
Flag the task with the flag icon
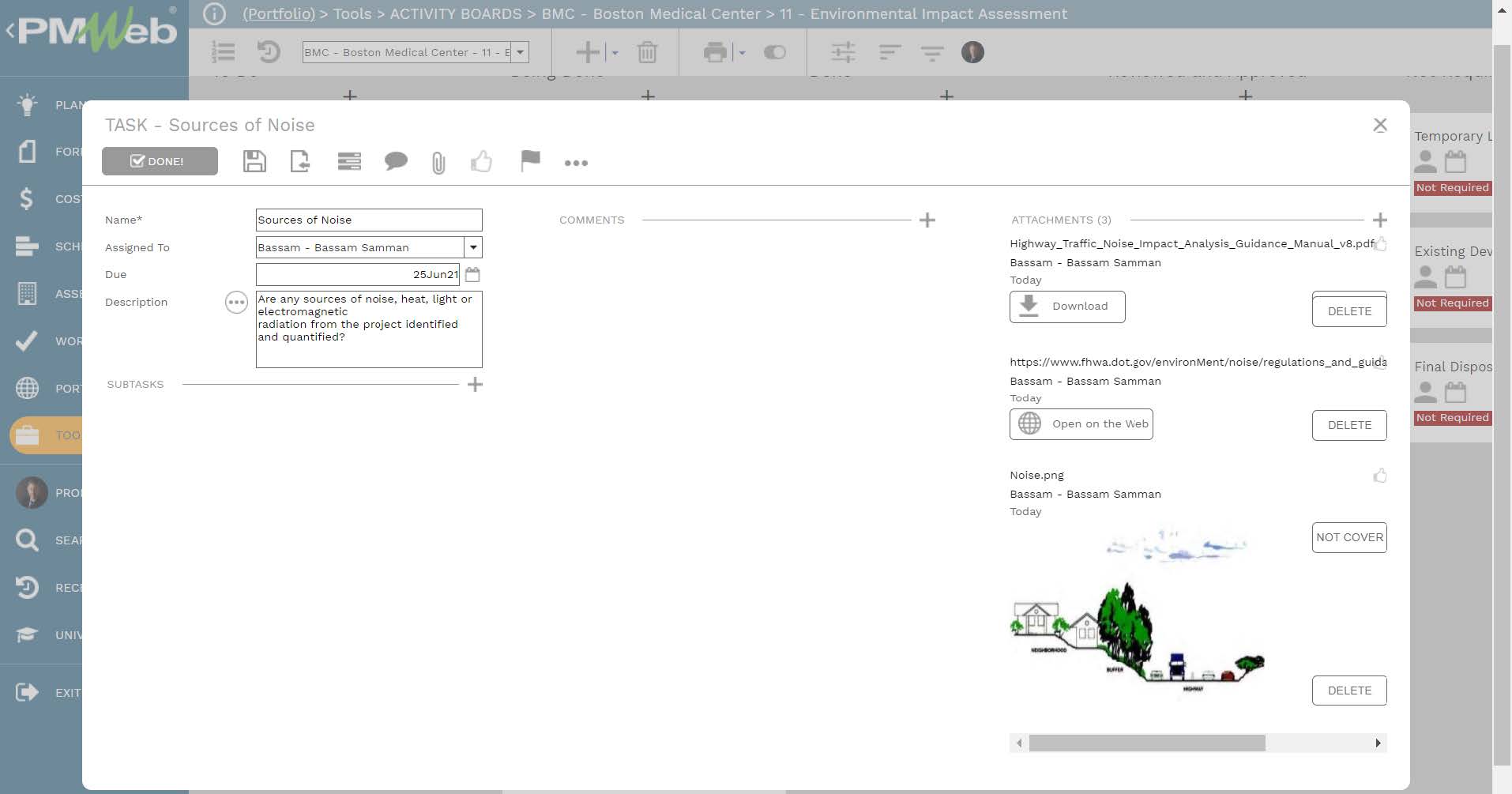pyautogui.click(x=530, y=161)
